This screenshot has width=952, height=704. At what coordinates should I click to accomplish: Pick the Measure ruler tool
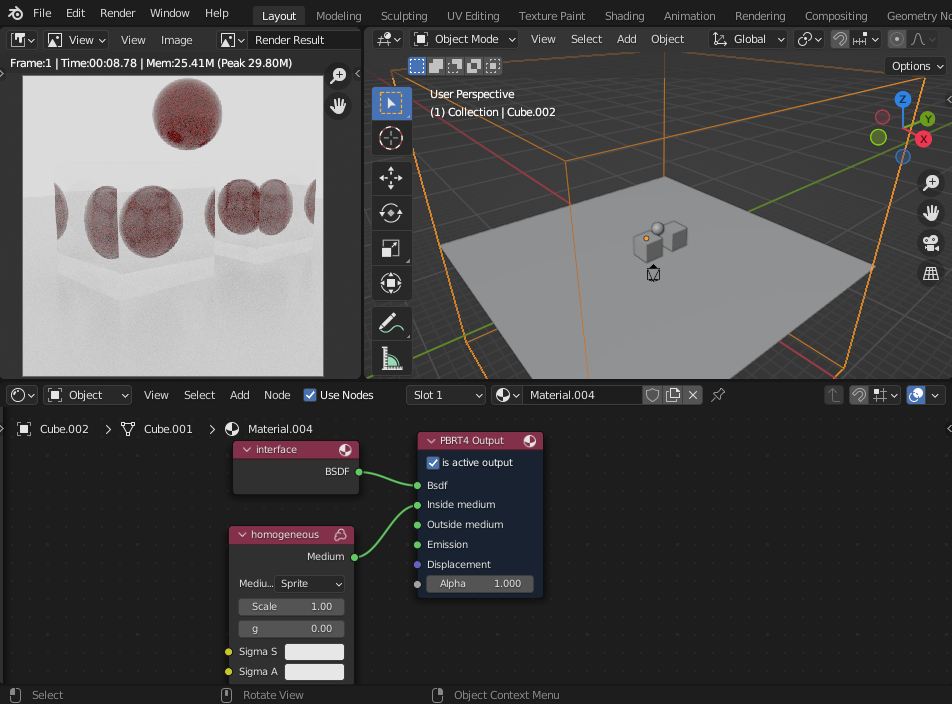tap(391, 357)
